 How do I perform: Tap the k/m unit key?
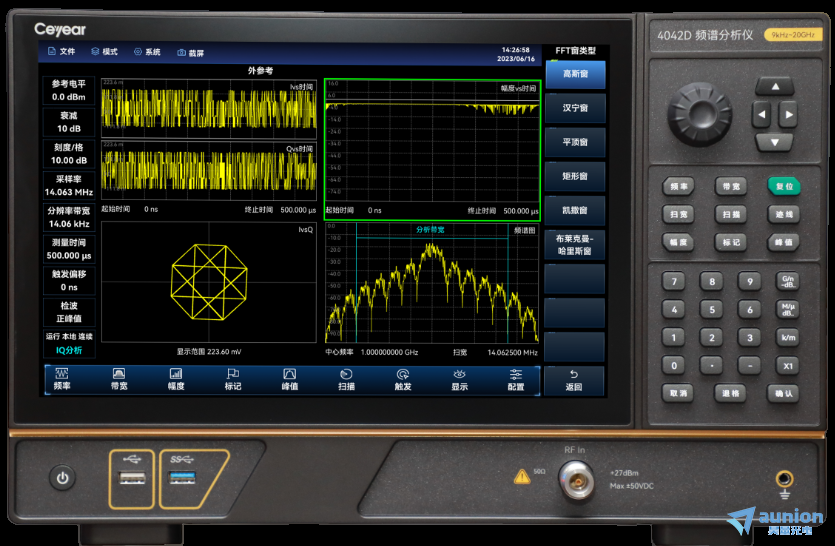(x=788, y=338)
